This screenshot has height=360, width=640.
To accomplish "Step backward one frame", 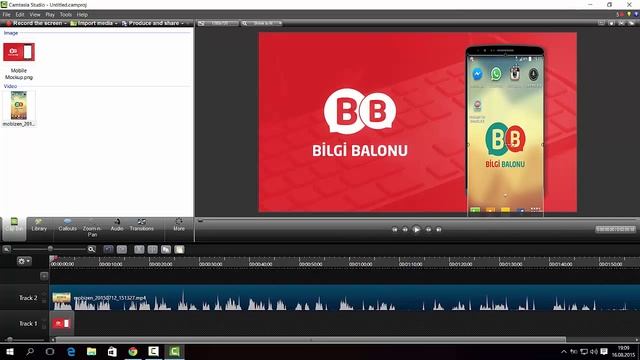I will coord(405,229).
